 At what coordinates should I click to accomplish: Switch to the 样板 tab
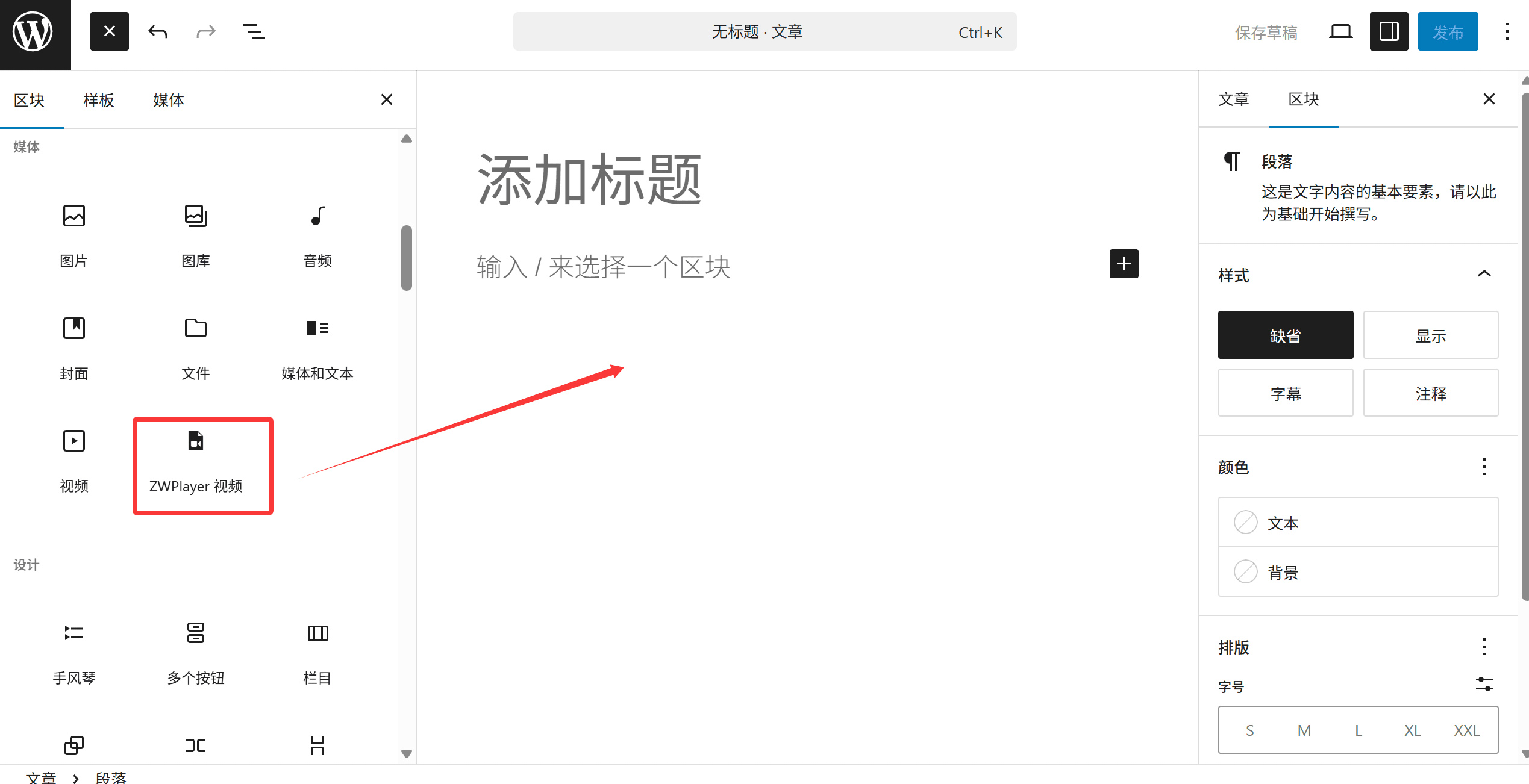pos(98,100)
